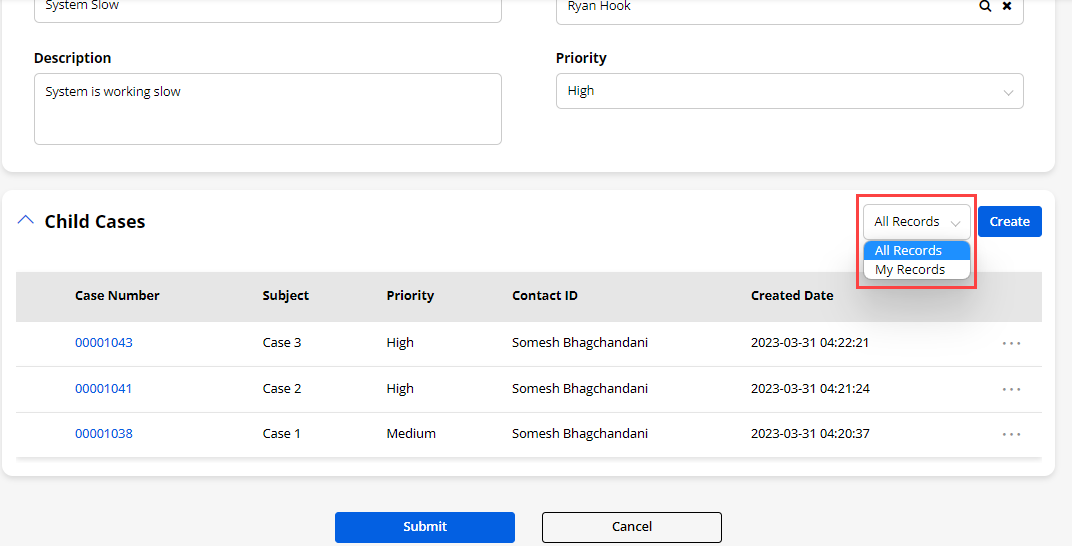Open case number 00001041 link
The height and width of the screenshot is (546, 1072).
(104, 389)
